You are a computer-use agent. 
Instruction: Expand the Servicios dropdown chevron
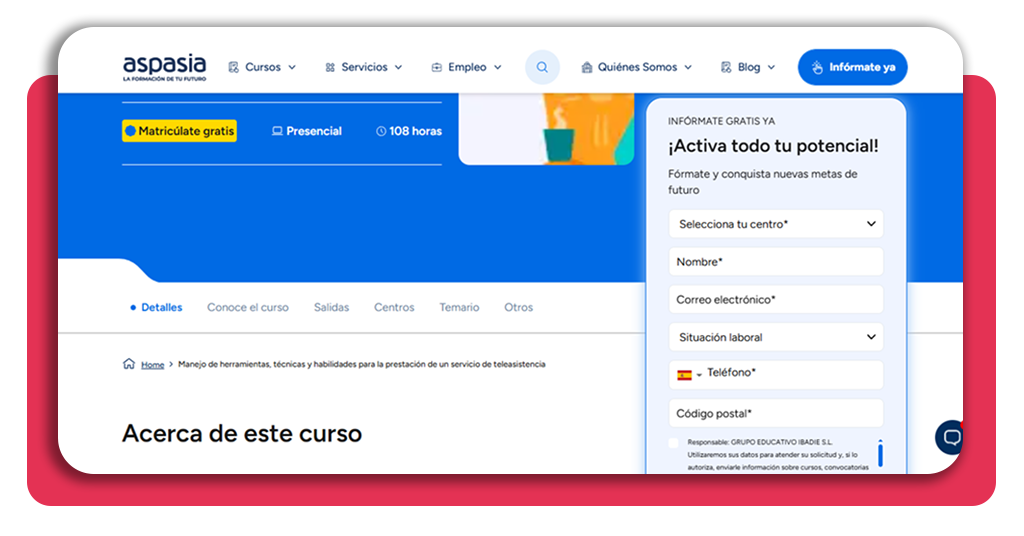coord(398,67)
